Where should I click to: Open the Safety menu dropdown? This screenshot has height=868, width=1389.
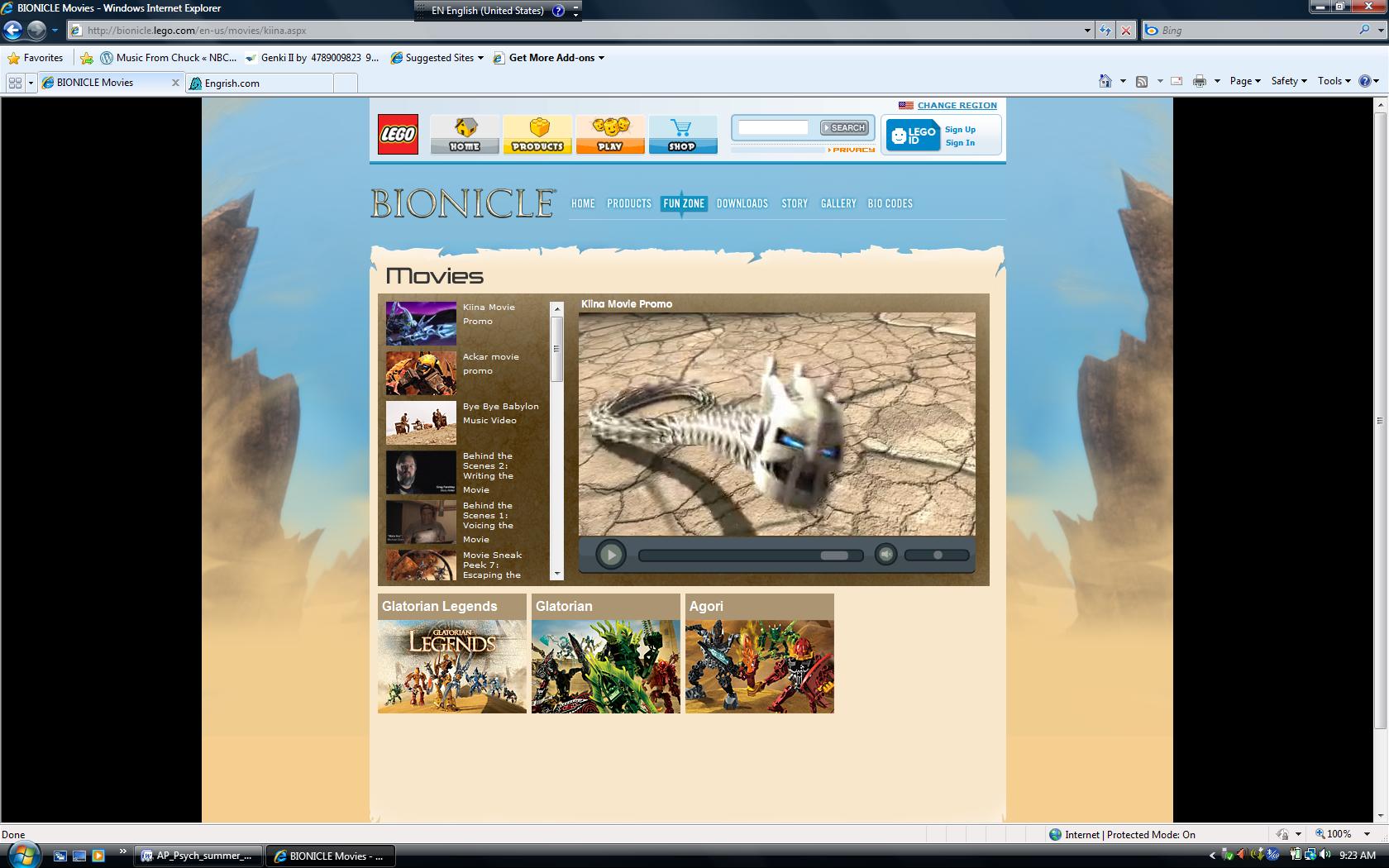(1289, 81)
